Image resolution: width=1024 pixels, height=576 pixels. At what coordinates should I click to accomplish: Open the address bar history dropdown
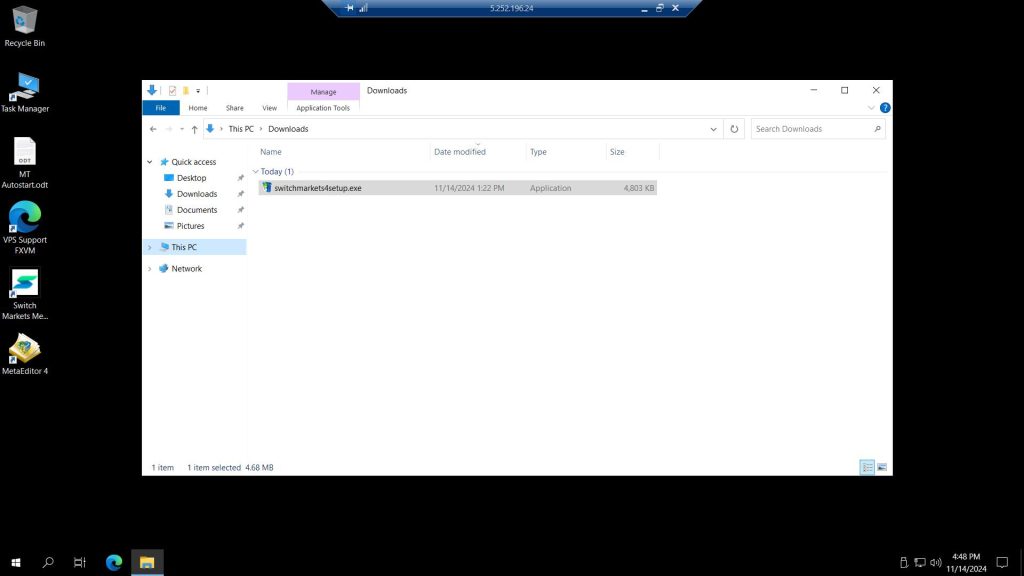[x=713, y=129]
